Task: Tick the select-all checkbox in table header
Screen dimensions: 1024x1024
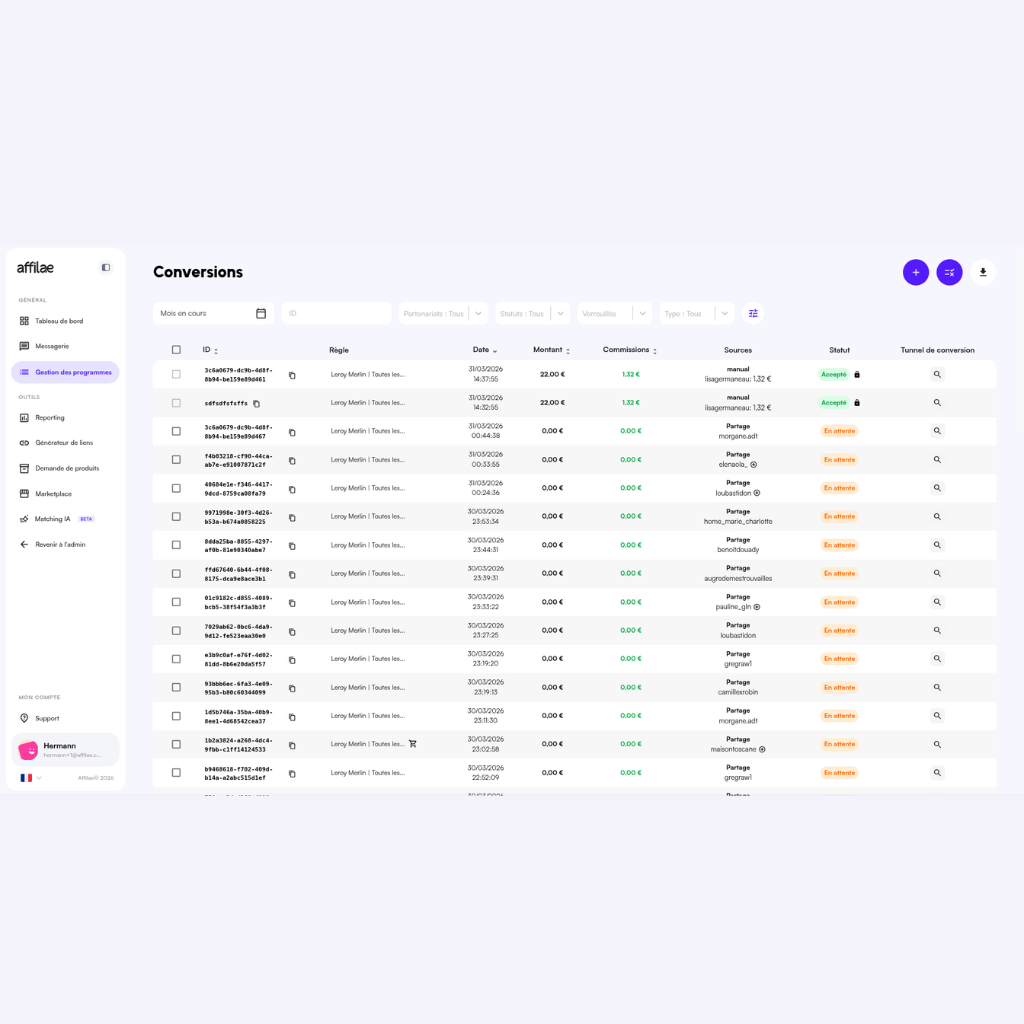Action: pyautogui.click(x=176, y=350)
